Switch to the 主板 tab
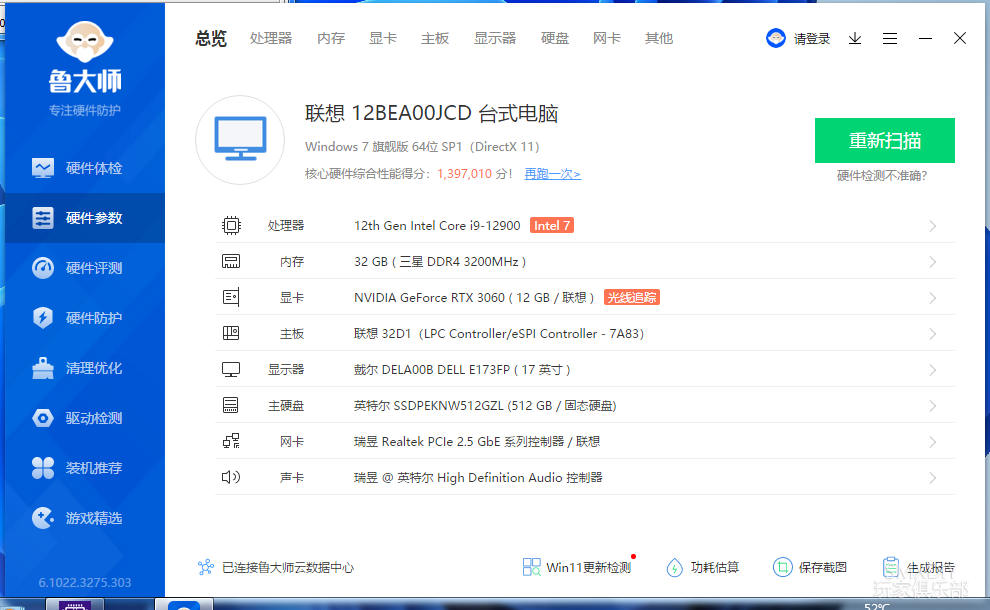This screenshot has width=990, height=610. pyautogui.click(x=435, y=39)
